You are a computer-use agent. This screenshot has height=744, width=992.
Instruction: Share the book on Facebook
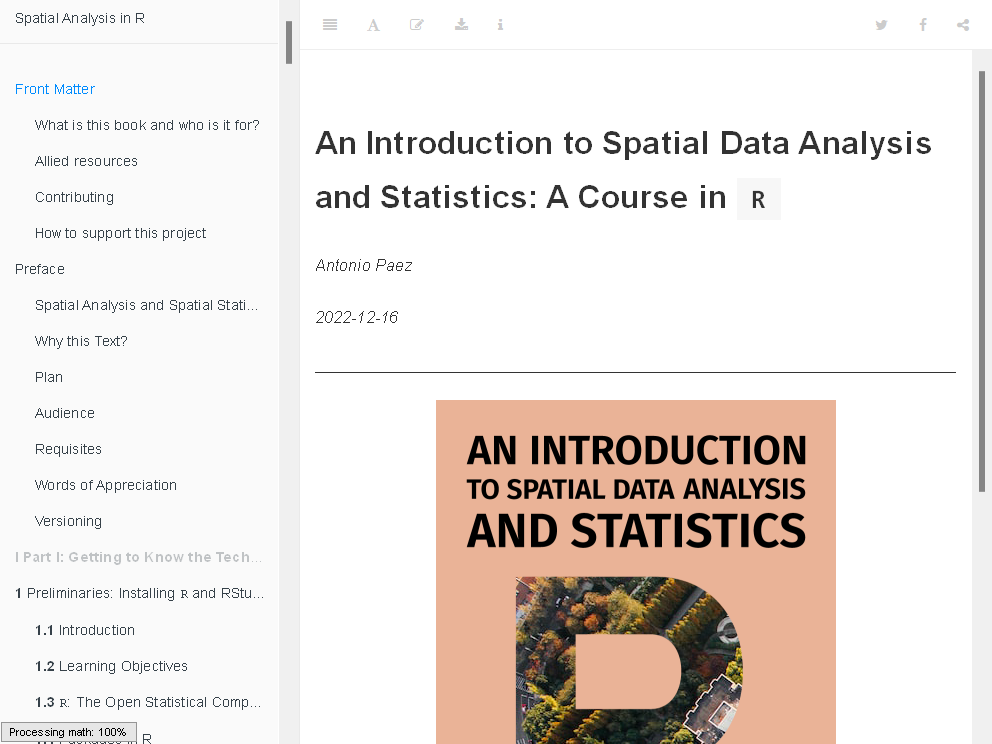click(x=922, y=24)
